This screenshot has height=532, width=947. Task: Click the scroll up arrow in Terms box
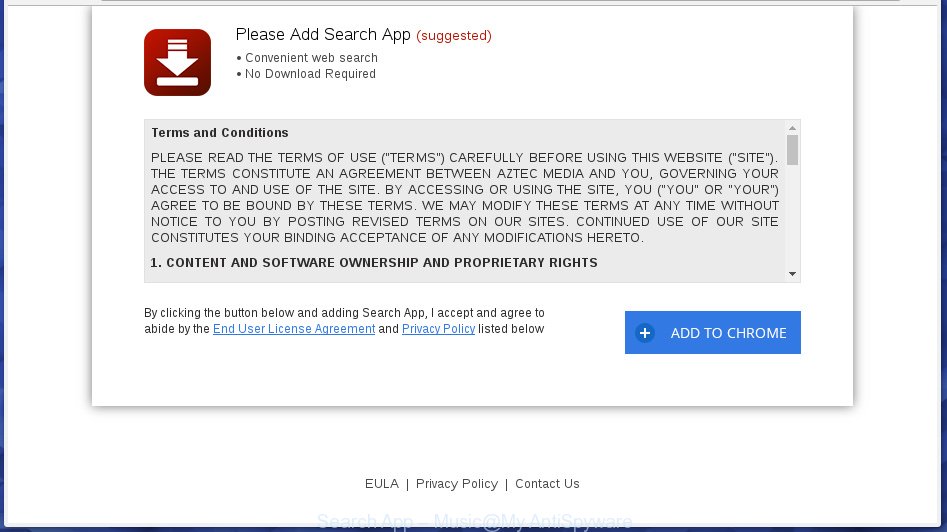(792, 128)
